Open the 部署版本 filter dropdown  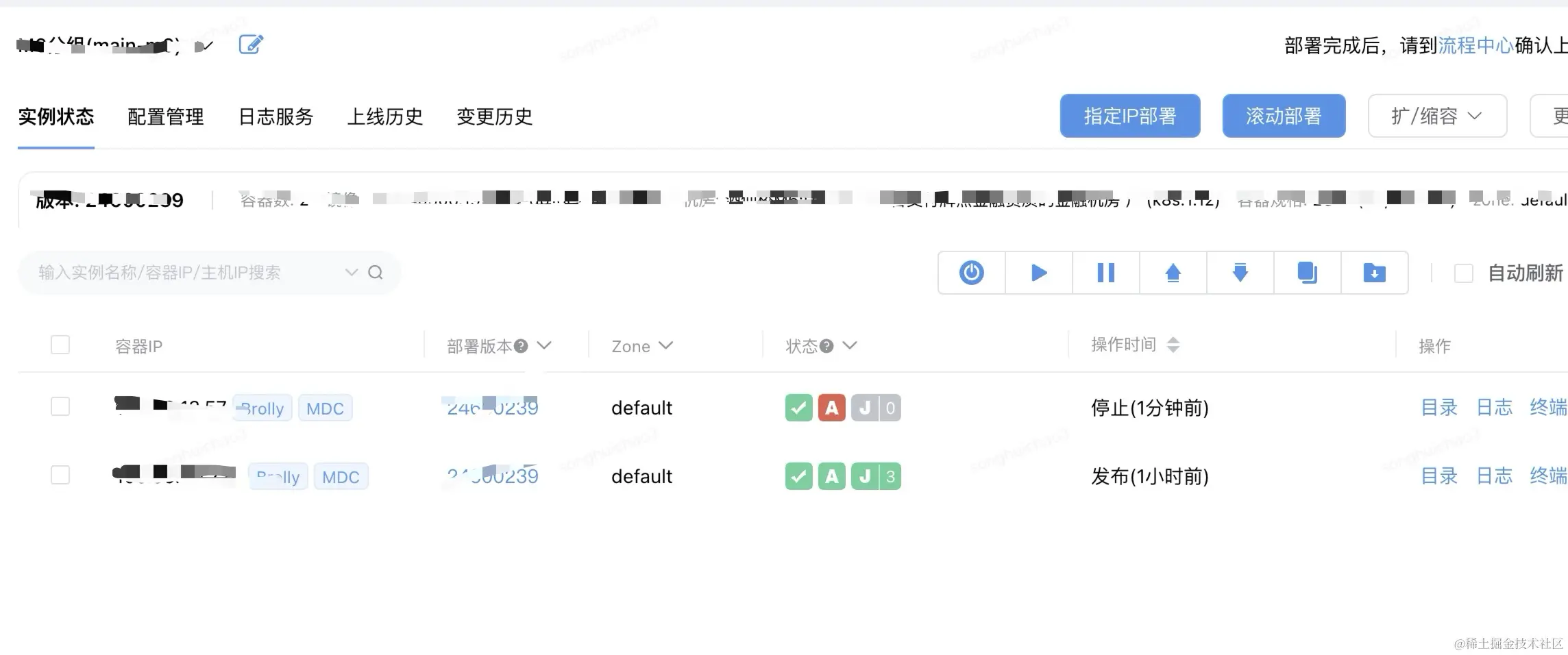[x=544, y=345]
